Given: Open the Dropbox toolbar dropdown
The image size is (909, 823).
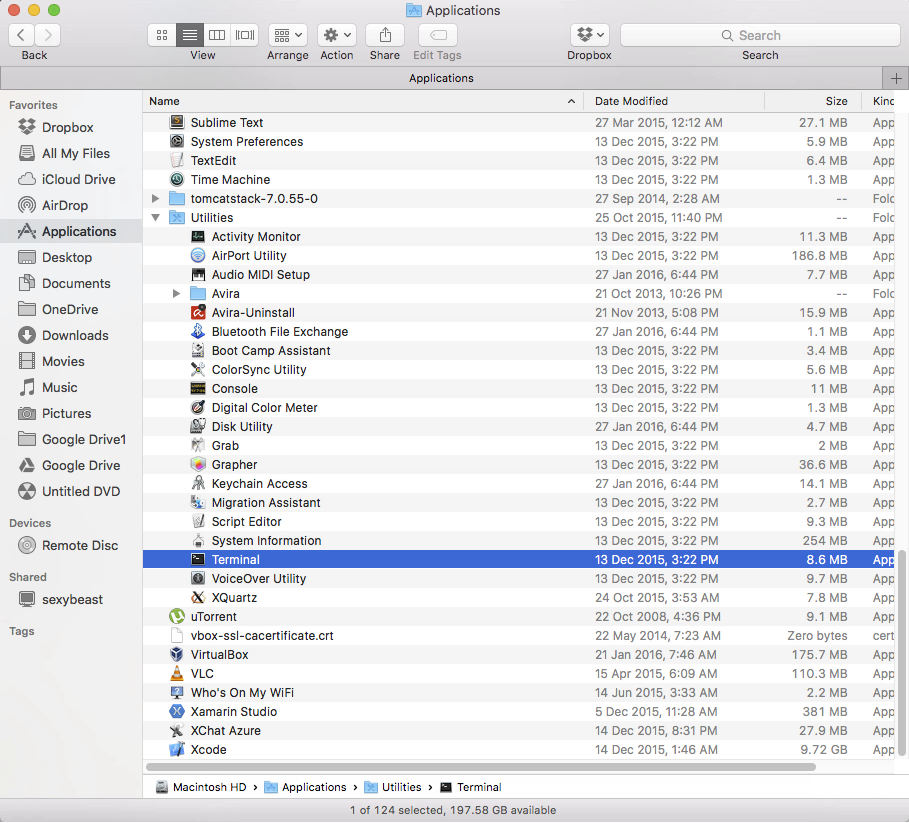Looking at the screenshot, I should point(590,35).
